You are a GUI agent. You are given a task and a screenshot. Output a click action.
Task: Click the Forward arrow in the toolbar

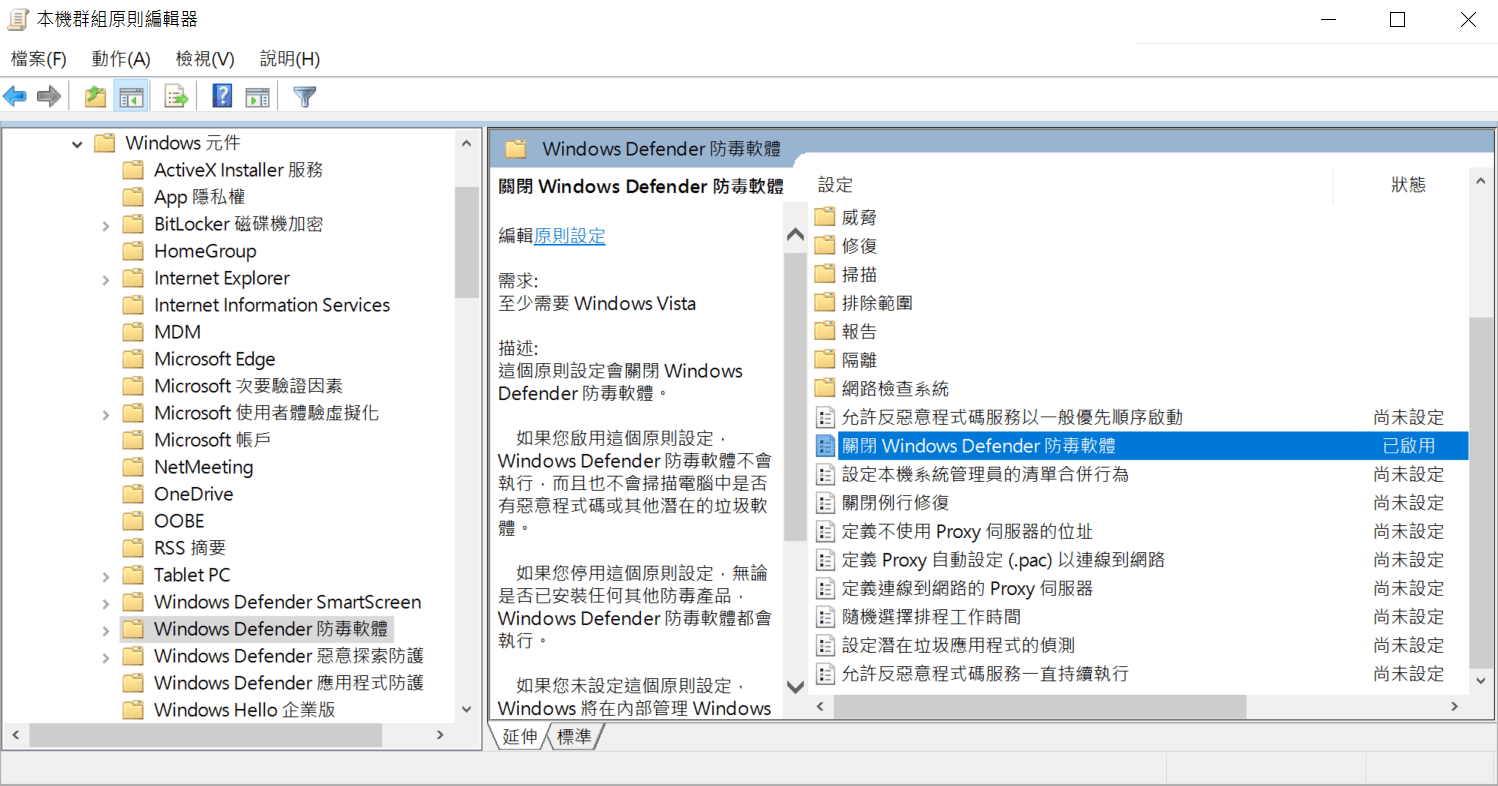pyautogui.click(x=48, y=97)
